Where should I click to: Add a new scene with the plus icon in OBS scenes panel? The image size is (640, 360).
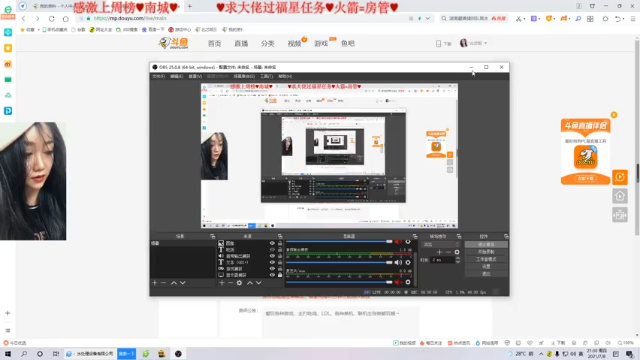click(x=155, y=282)
